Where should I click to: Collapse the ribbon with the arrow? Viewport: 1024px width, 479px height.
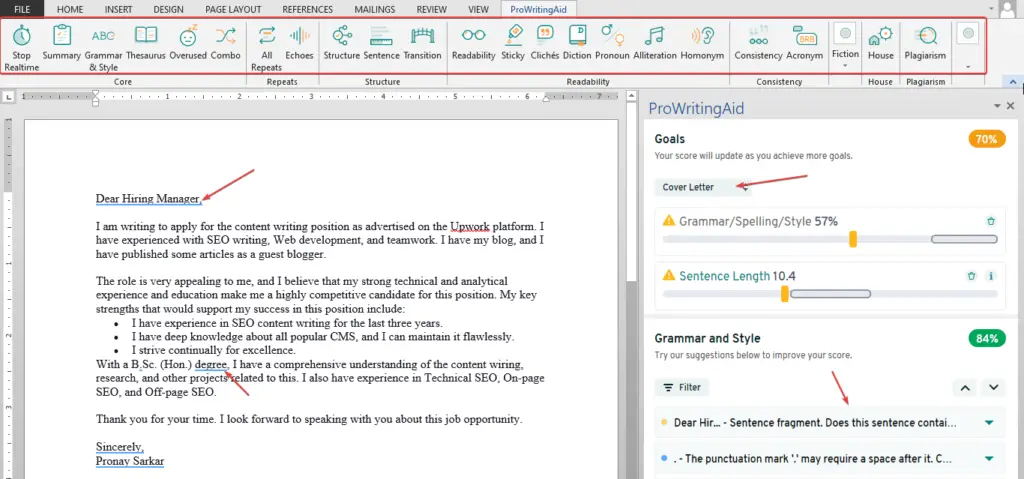[1013, 82]
